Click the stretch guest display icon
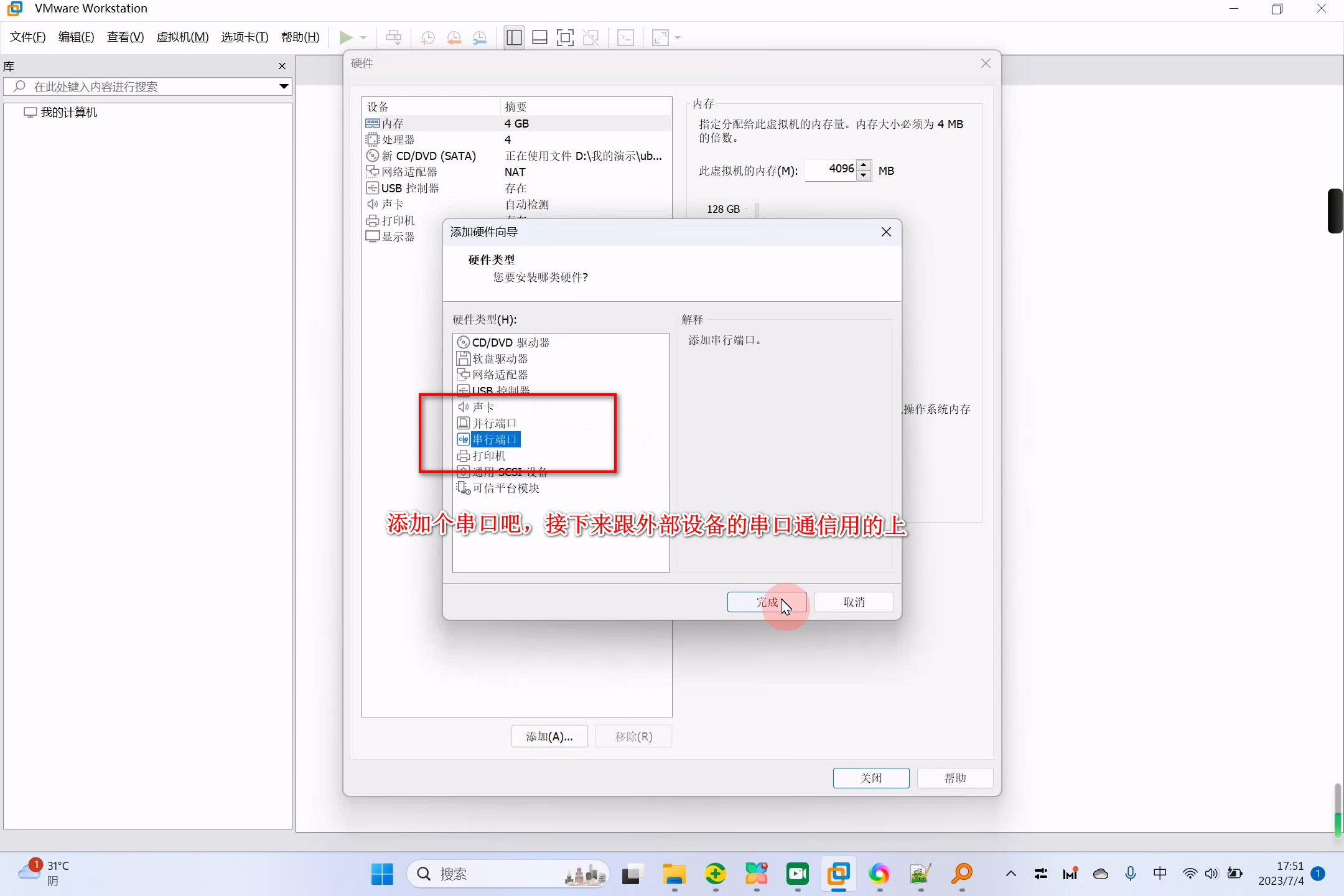This screenshot has height=896, width=1344. coord(660,38)
